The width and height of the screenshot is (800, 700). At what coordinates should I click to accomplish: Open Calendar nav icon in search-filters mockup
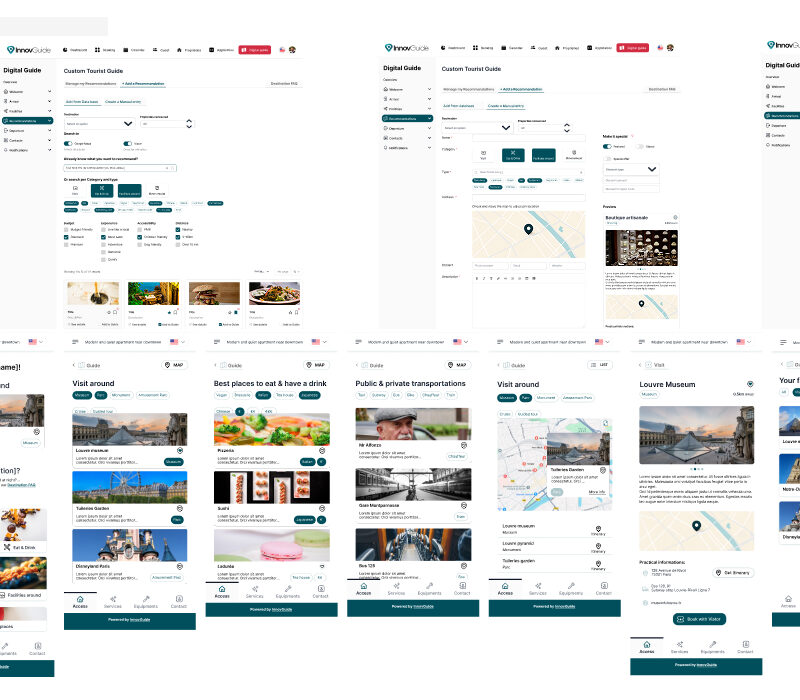[x=126, y=50]
